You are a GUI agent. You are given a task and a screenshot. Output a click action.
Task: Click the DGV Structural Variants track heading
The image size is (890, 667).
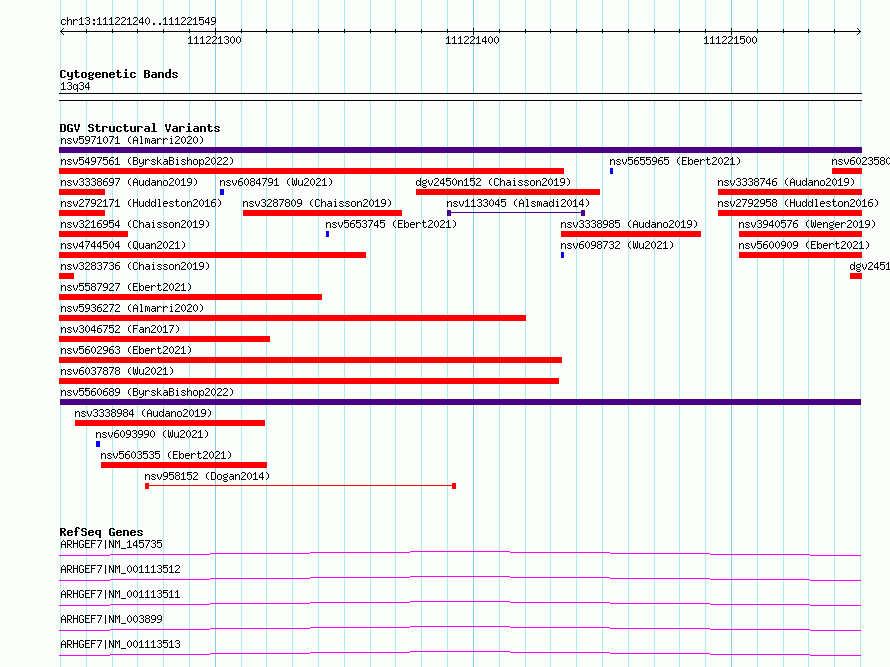[140, 128]
